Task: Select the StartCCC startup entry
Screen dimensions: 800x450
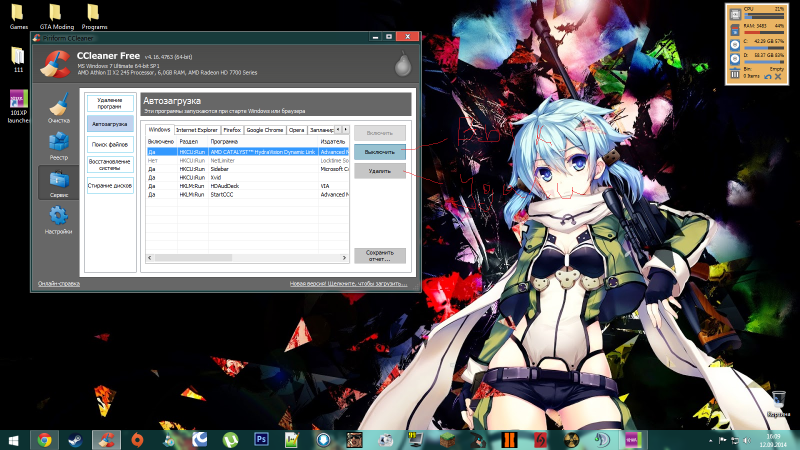Action: coord(247,194)
